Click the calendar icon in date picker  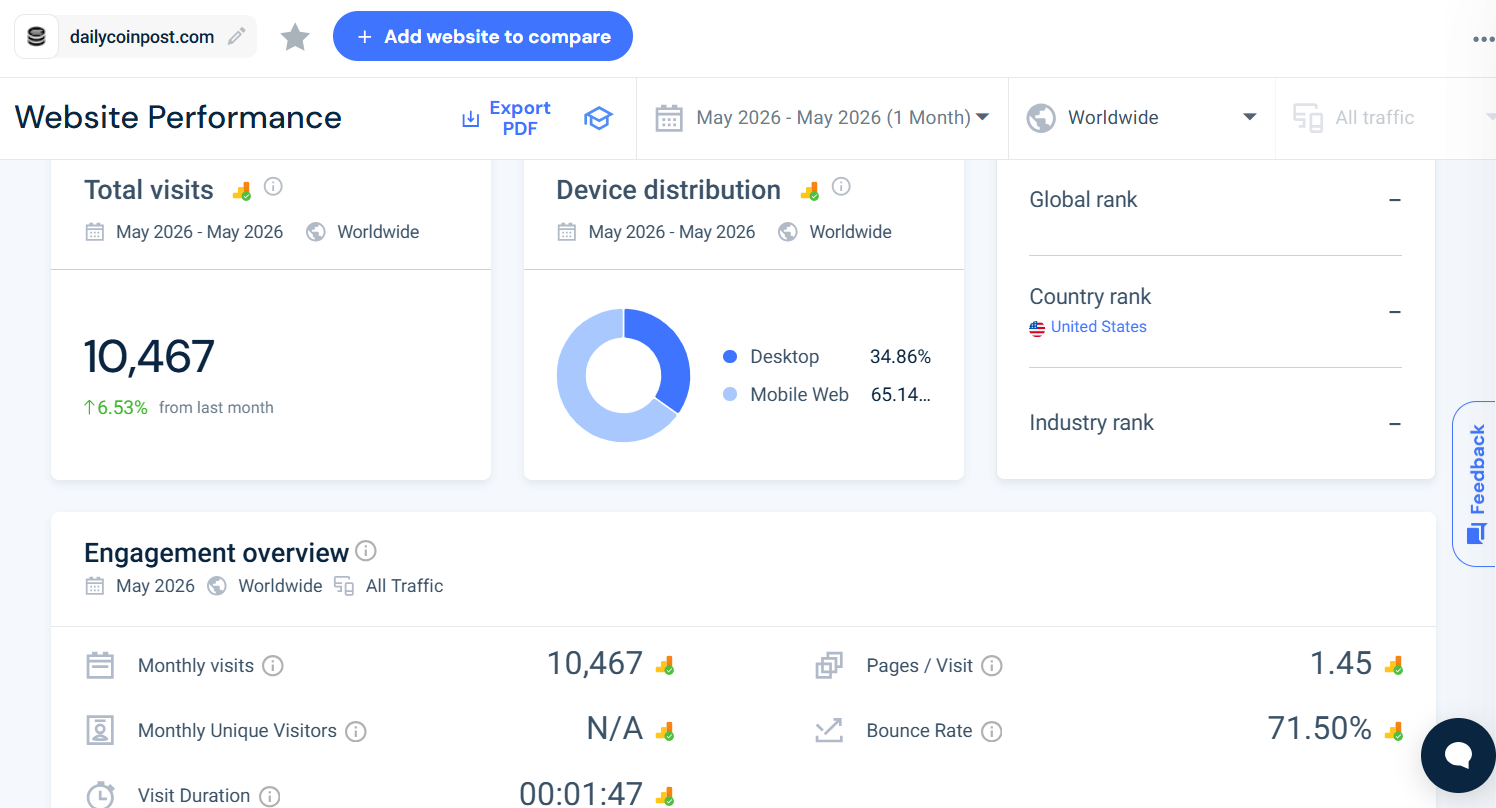(669, 118)
